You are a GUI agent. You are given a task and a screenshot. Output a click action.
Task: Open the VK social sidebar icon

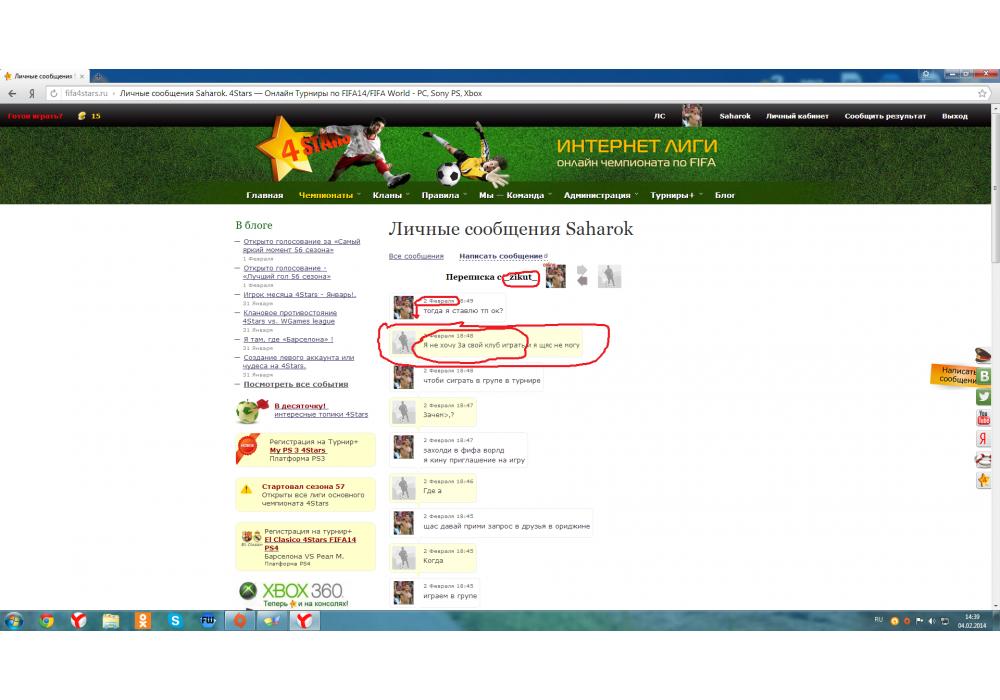984,376
